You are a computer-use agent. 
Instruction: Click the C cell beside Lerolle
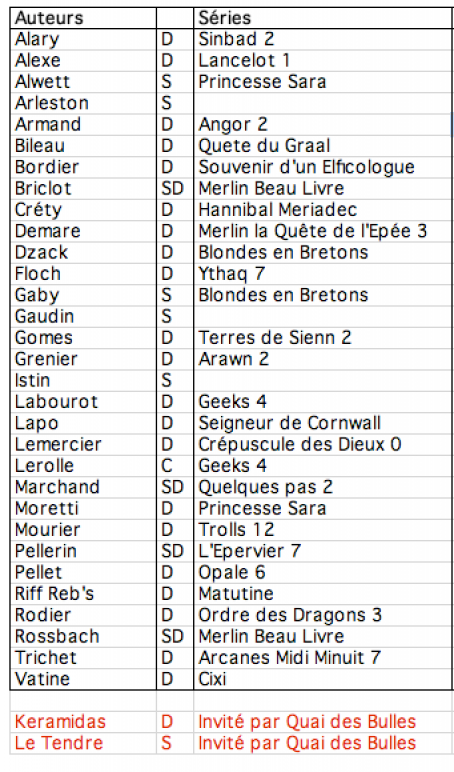pyautogui.click(x=175, y=466)
